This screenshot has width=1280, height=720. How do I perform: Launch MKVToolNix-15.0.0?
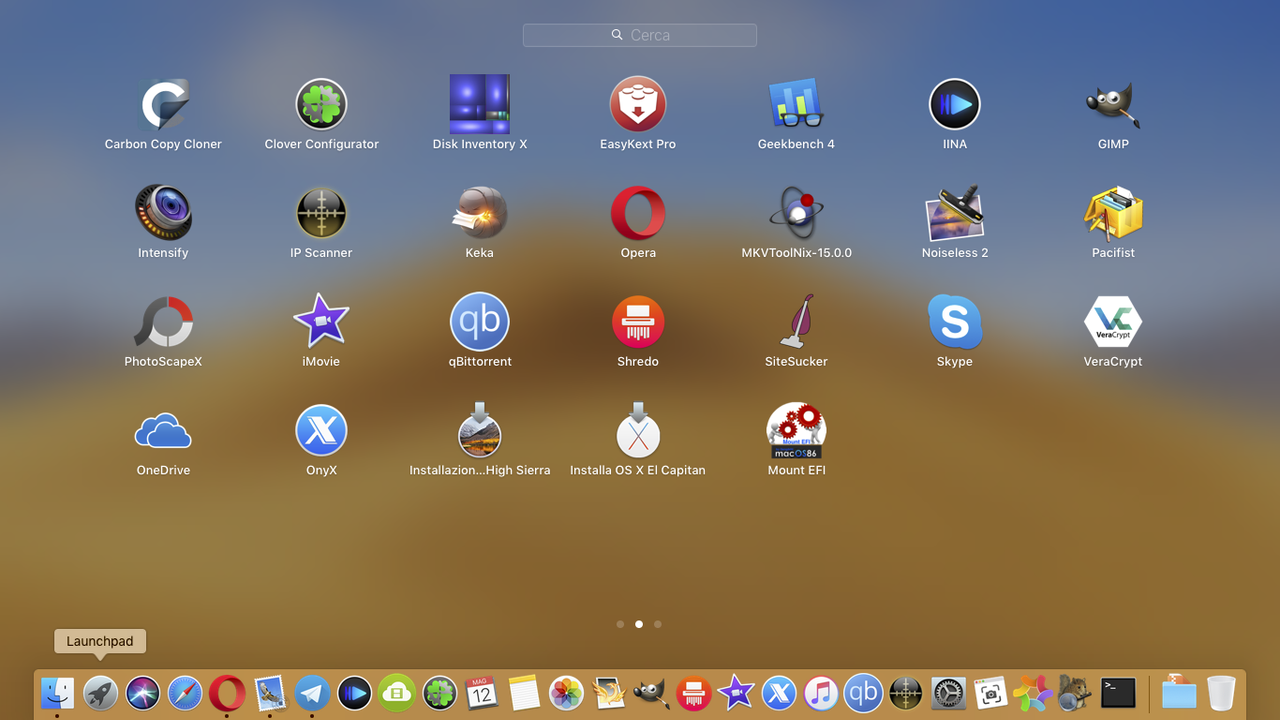(x=796, y=213)
